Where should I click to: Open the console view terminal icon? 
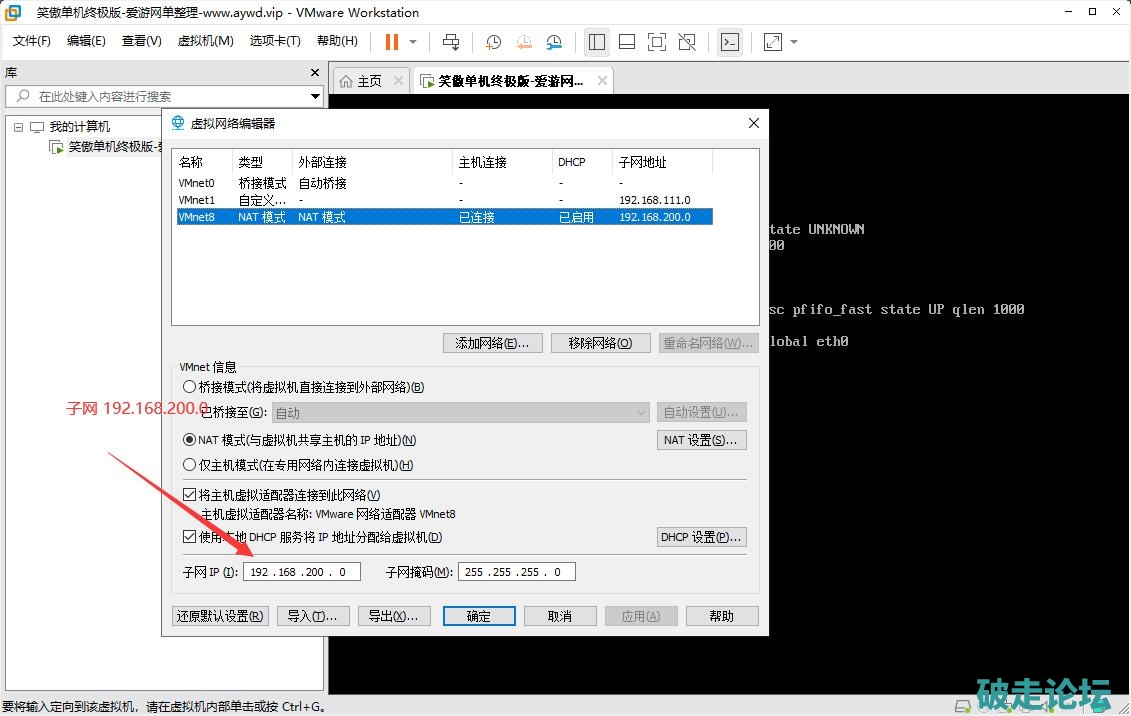730,42
